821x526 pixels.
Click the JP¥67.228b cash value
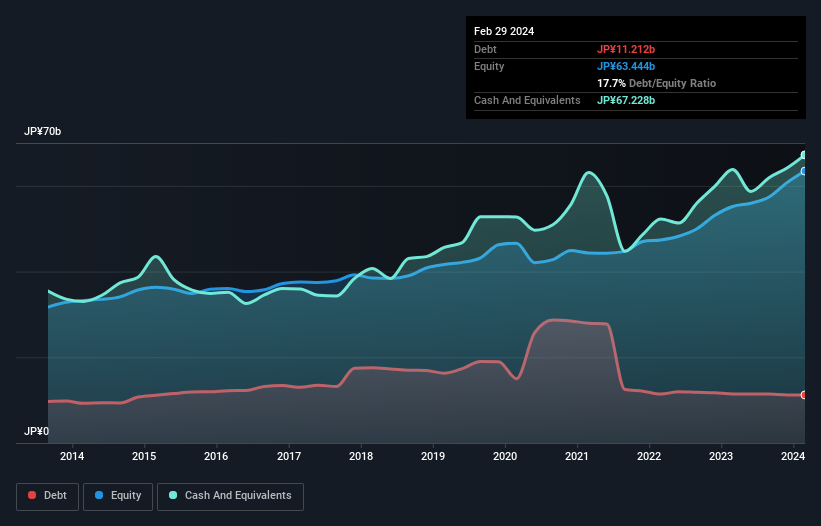[x=626, y=100]
